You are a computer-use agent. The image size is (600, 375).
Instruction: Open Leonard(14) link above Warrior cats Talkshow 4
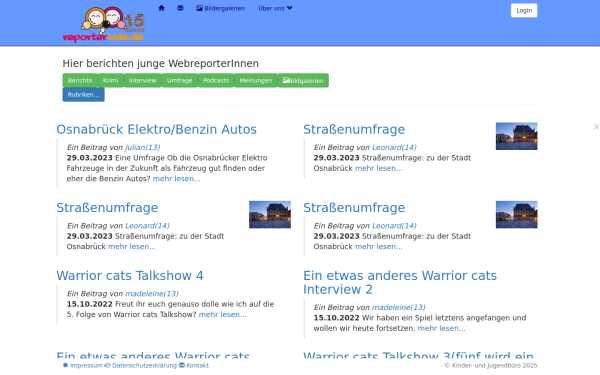[147, 226]
